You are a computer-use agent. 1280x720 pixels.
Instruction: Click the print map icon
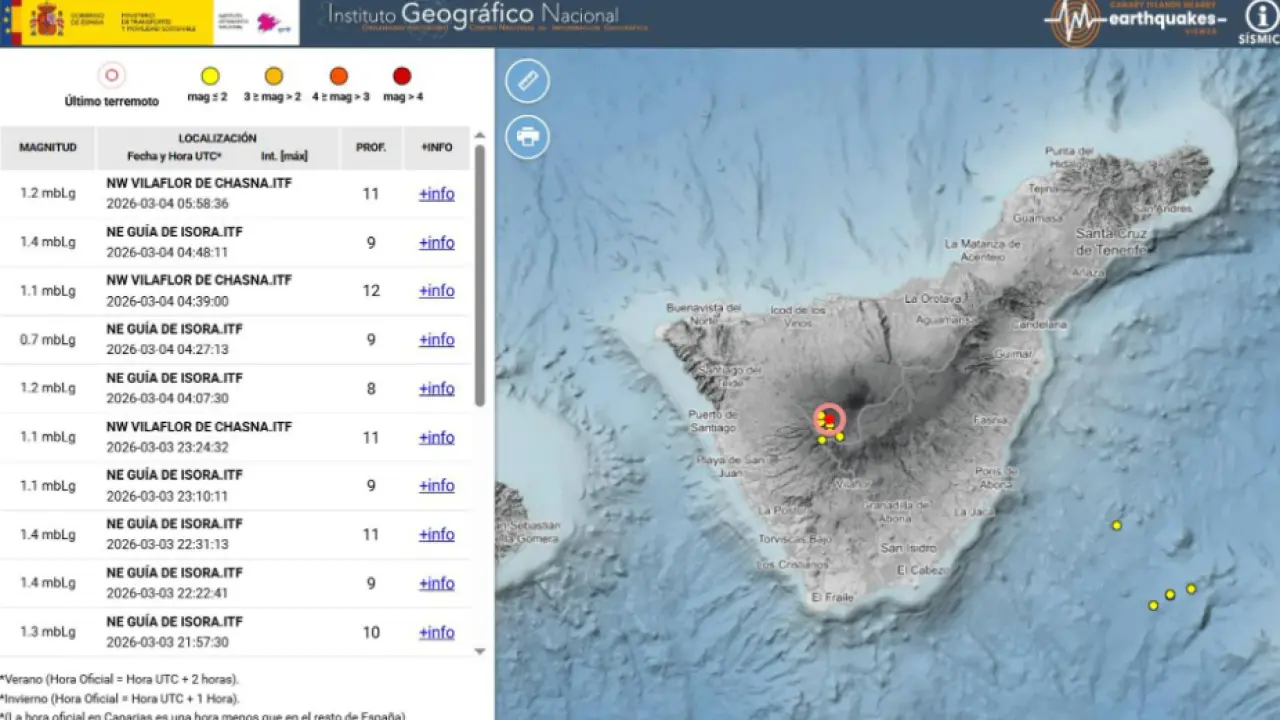(527, 137)
